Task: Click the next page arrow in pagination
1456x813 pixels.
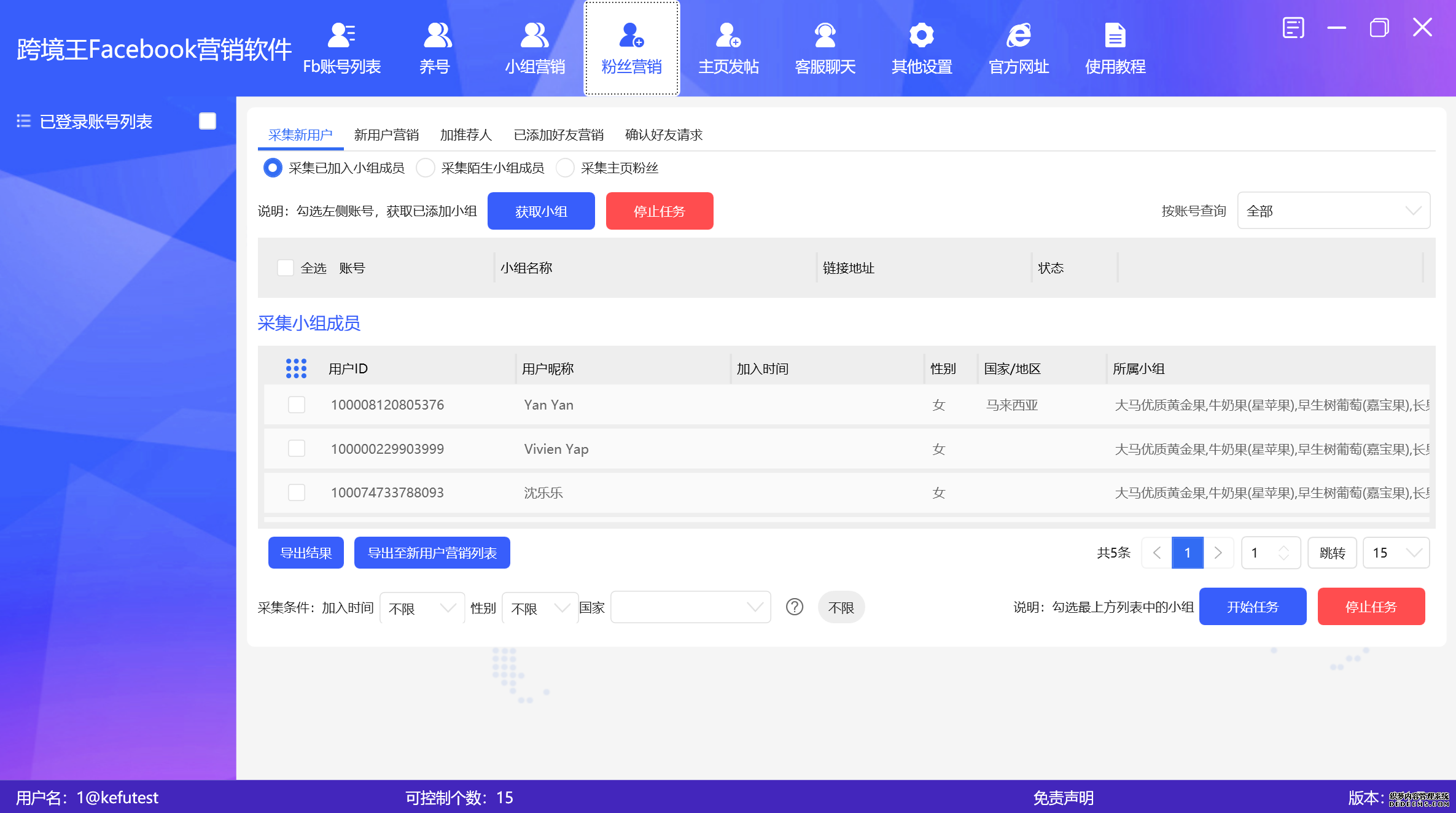Action: (1219, 553)
